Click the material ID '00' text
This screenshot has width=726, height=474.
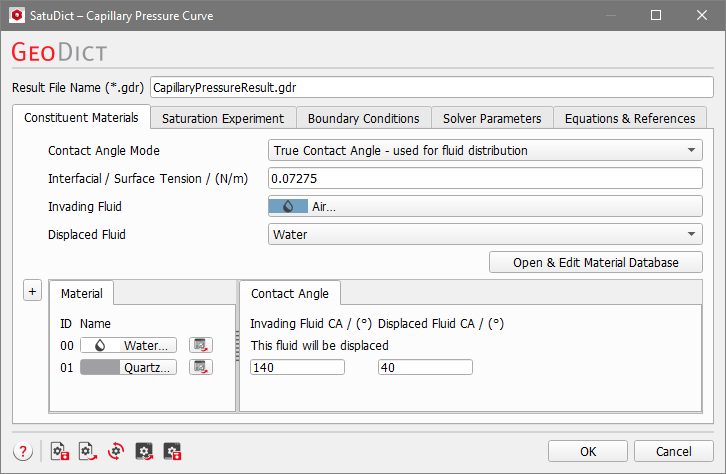click(67, 346)
